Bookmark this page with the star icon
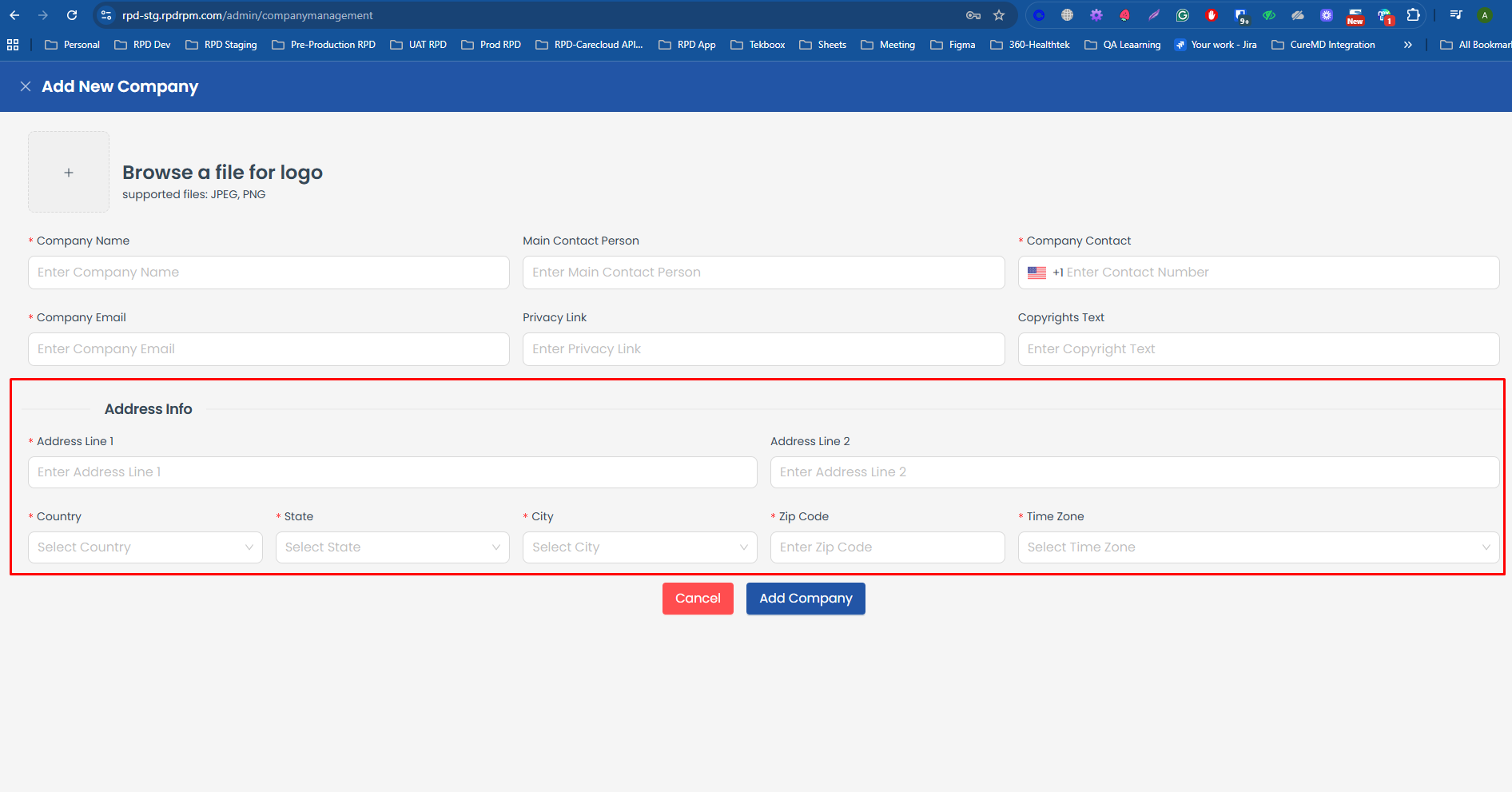1512x792 pixels. tap(999, 15)
